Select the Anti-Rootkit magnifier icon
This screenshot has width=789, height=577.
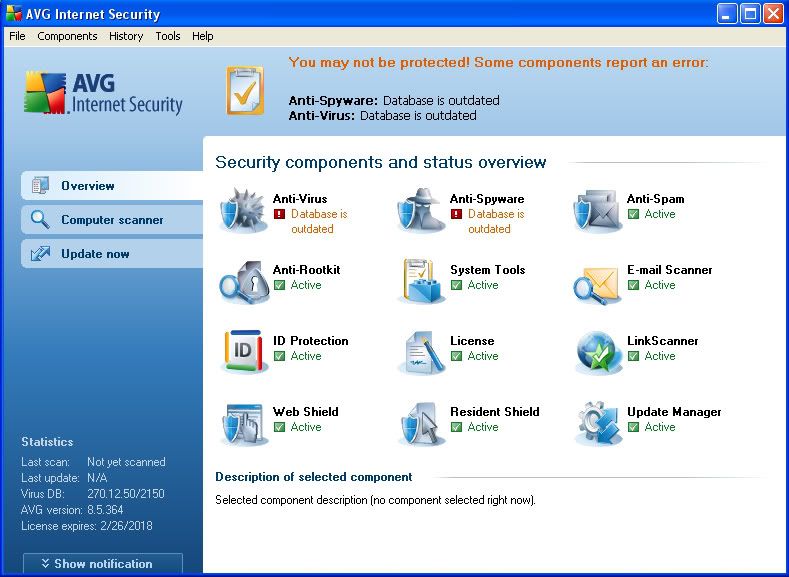tap(244, 282)
